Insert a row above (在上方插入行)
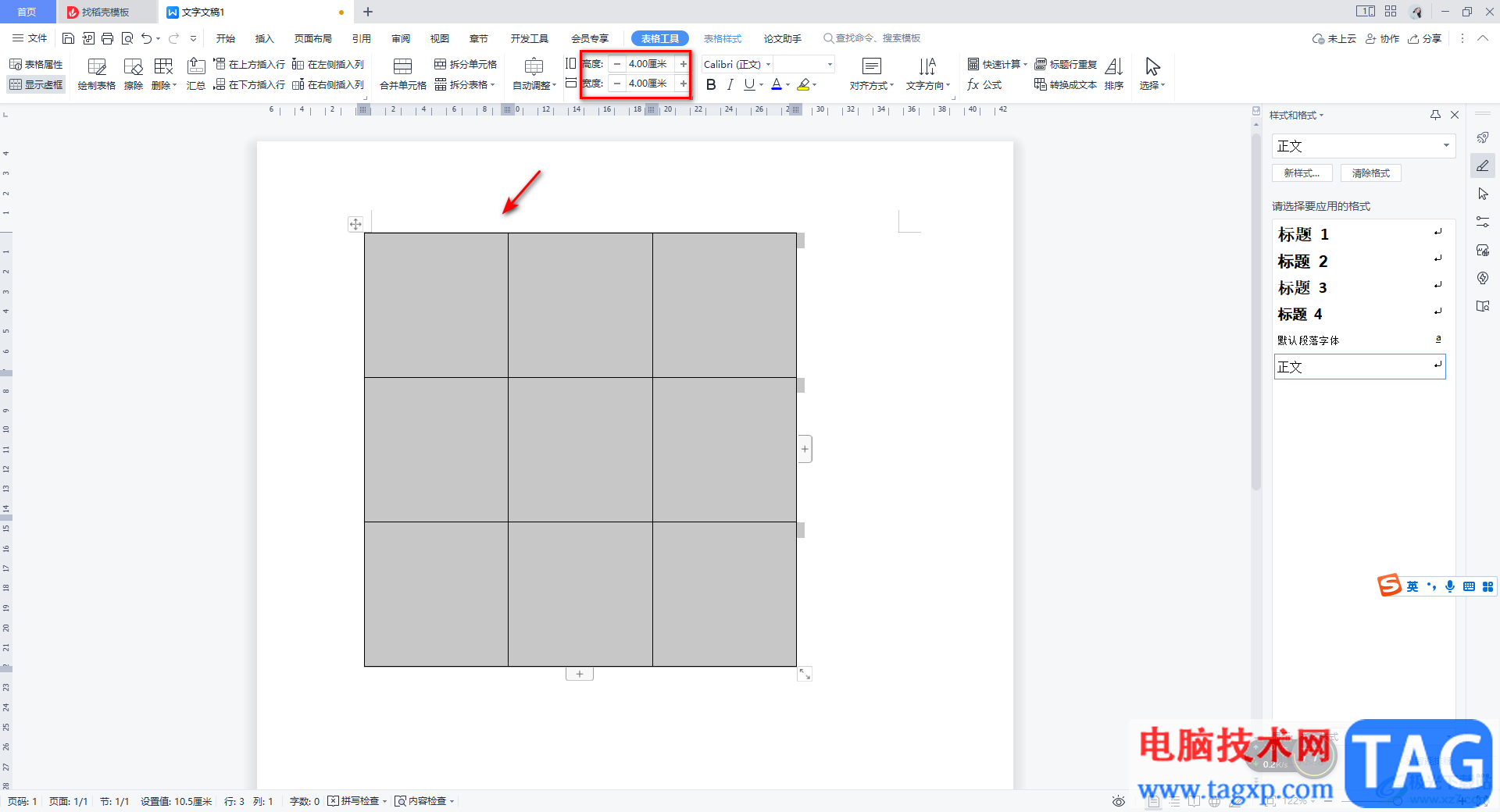1500x812 pixels. [x=249, y=64]
